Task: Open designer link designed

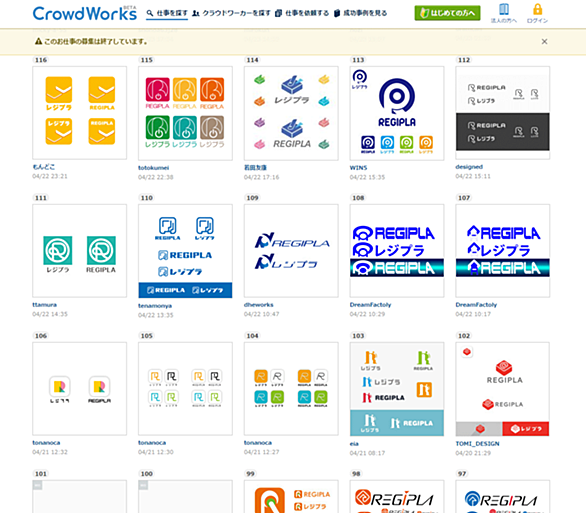Action: [469, 167]
